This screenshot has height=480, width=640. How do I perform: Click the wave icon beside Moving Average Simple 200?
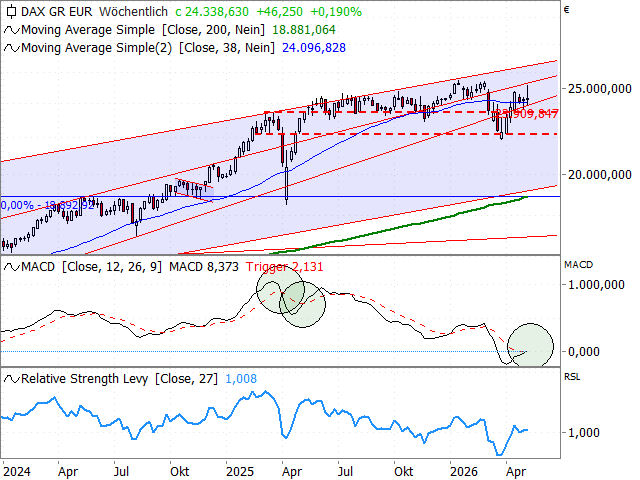coord(11,30)
